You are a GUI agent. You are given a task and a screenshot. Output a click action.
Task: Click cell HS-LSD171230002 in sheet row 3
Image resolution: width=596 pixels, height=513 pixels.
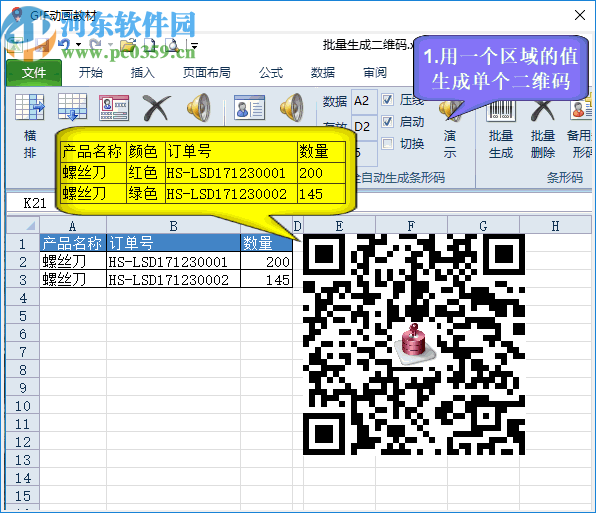coord(173,279)
